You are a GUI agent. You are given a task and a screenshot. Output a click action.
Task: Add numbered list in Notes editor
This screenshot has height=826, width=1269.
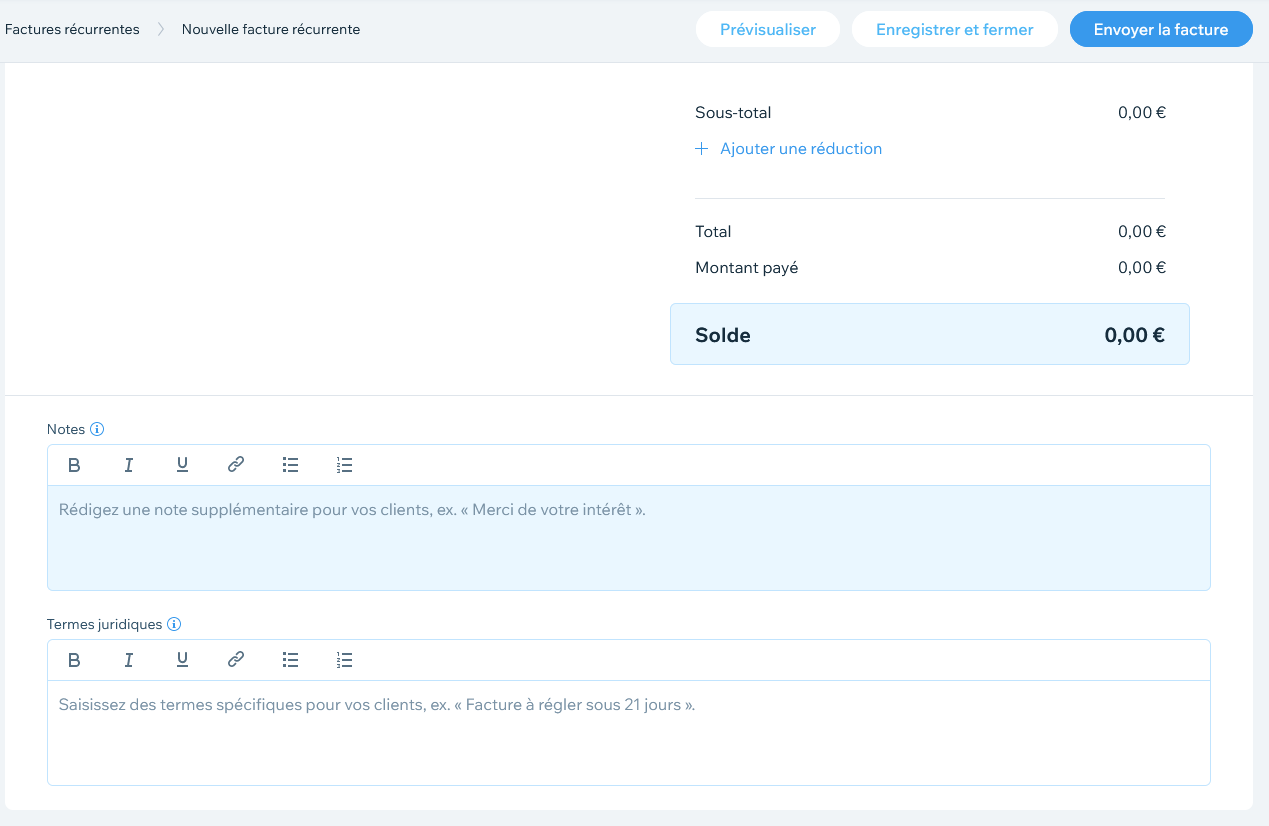[345, 465]
